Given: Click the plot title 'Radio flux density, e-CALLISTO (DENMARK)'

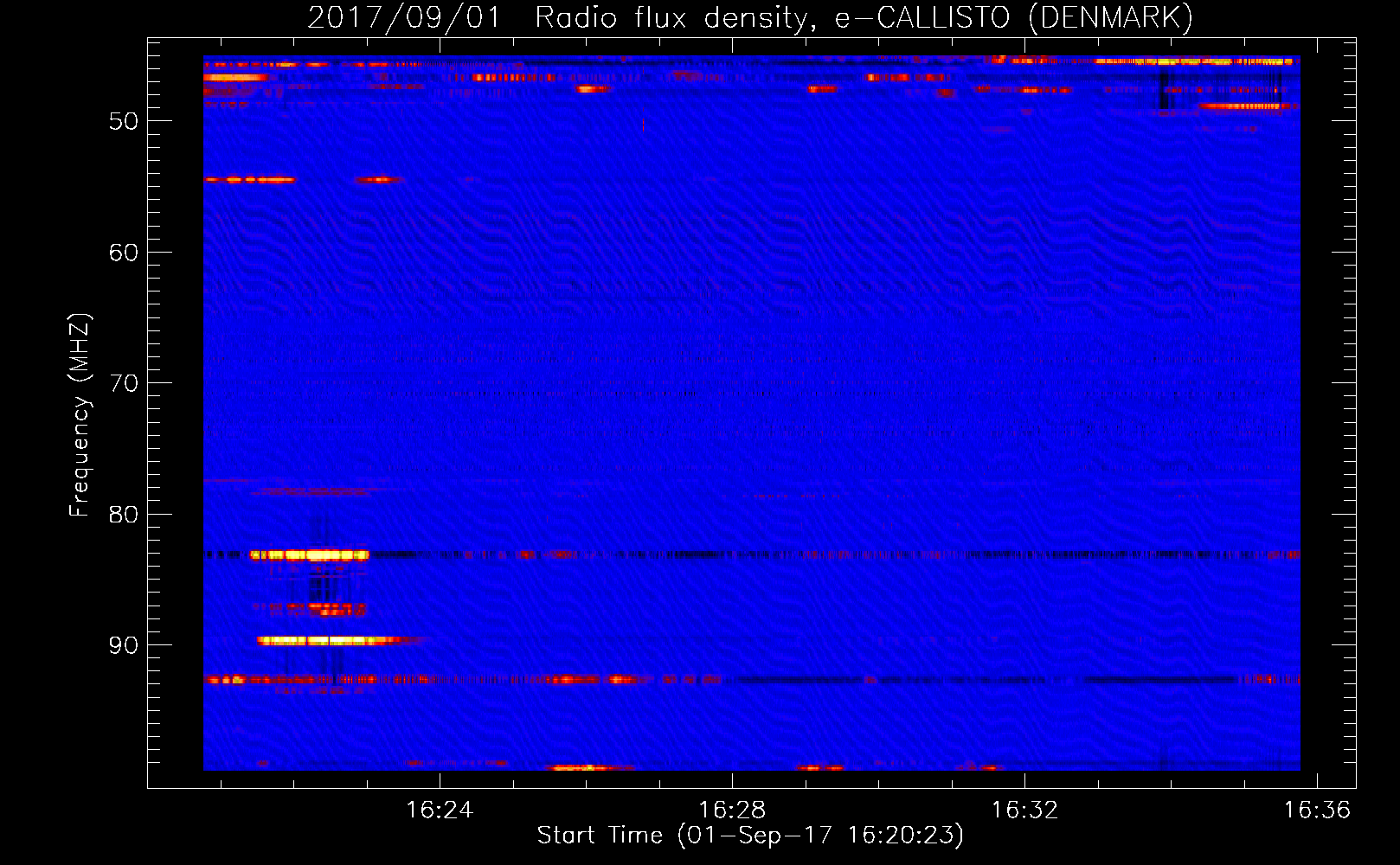Looking at the screenshot, I should (864, 17).
